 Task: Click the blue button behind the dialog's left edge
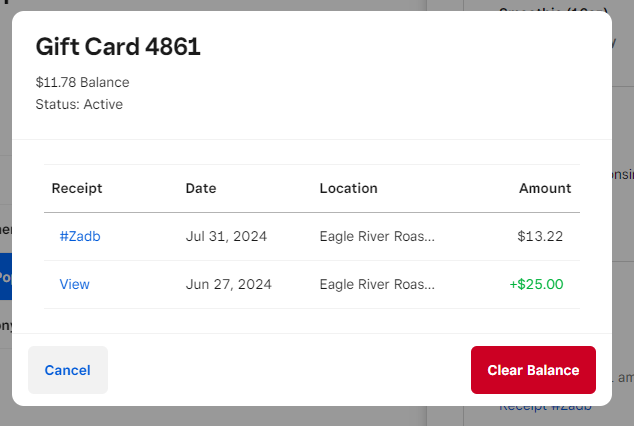pyautogui.click(x=5, y=275)
